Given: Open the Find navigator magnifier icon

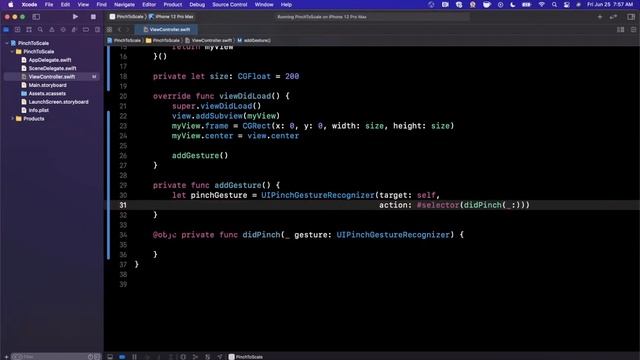Looking at the screenshot, I should pos(40,29).
